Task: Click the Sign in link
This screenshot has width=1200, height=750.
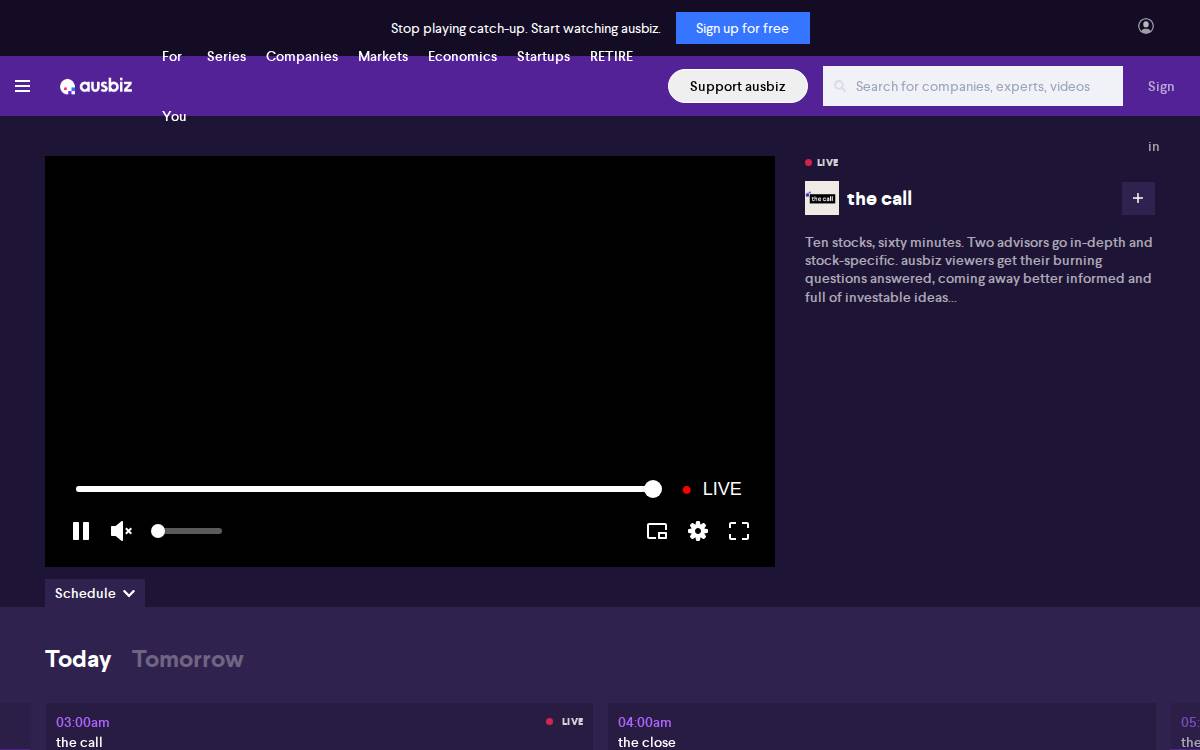Action: pyautogui.click(x=1160, y=116)
